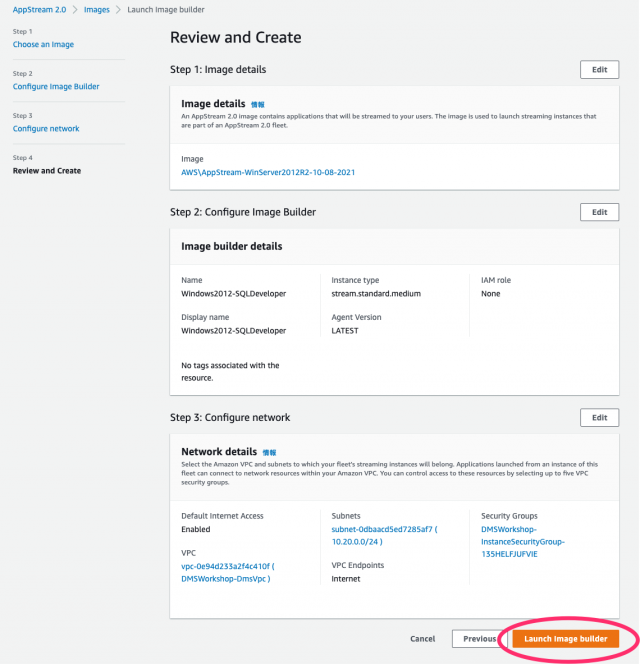The image size is (640, 664).
Task: Launch the Image builder with the orange button
Action: pyautogui.click(x=565, y=639)
